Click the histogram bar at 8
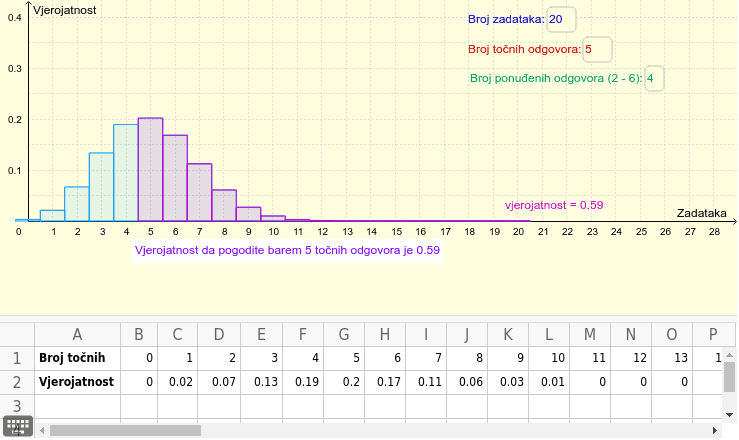This screenshot has width=739, height=440. [224, 205]
